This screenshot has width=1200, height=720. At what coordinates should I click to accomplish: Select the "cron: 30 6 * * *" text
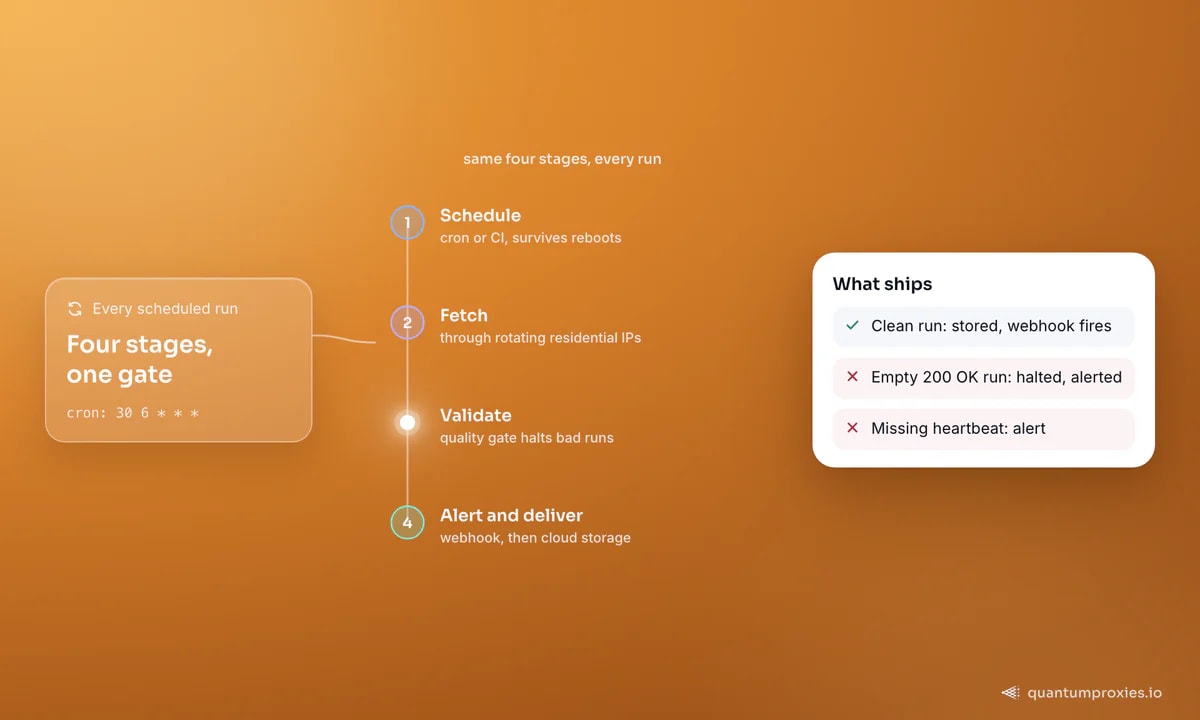click(x=133, y=412)
